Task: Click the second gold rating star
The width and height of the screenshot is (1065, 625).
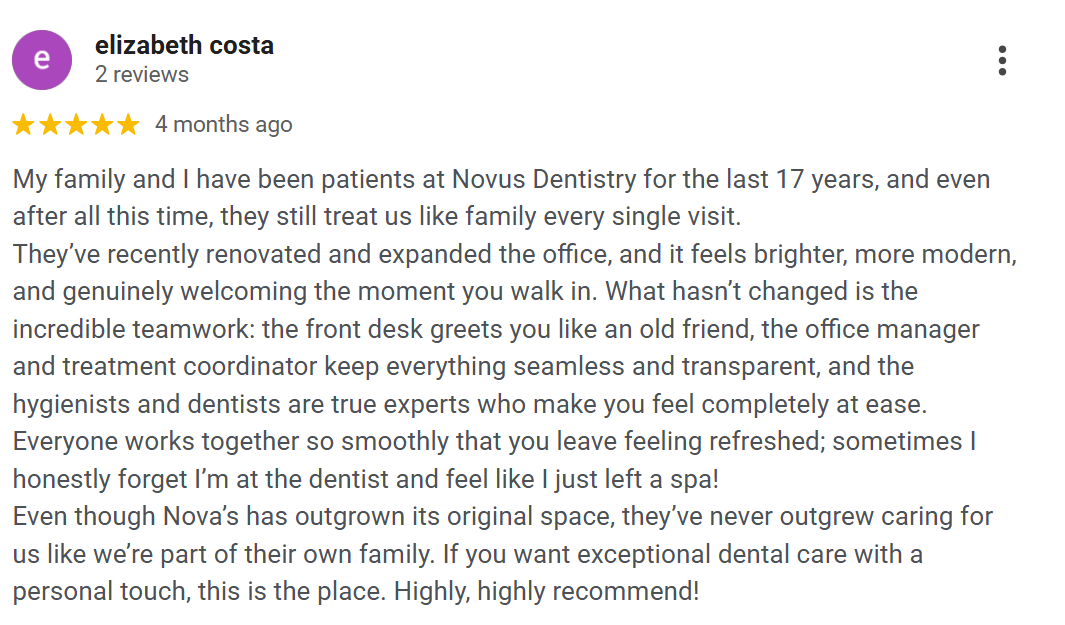Action: pos(49,125)
